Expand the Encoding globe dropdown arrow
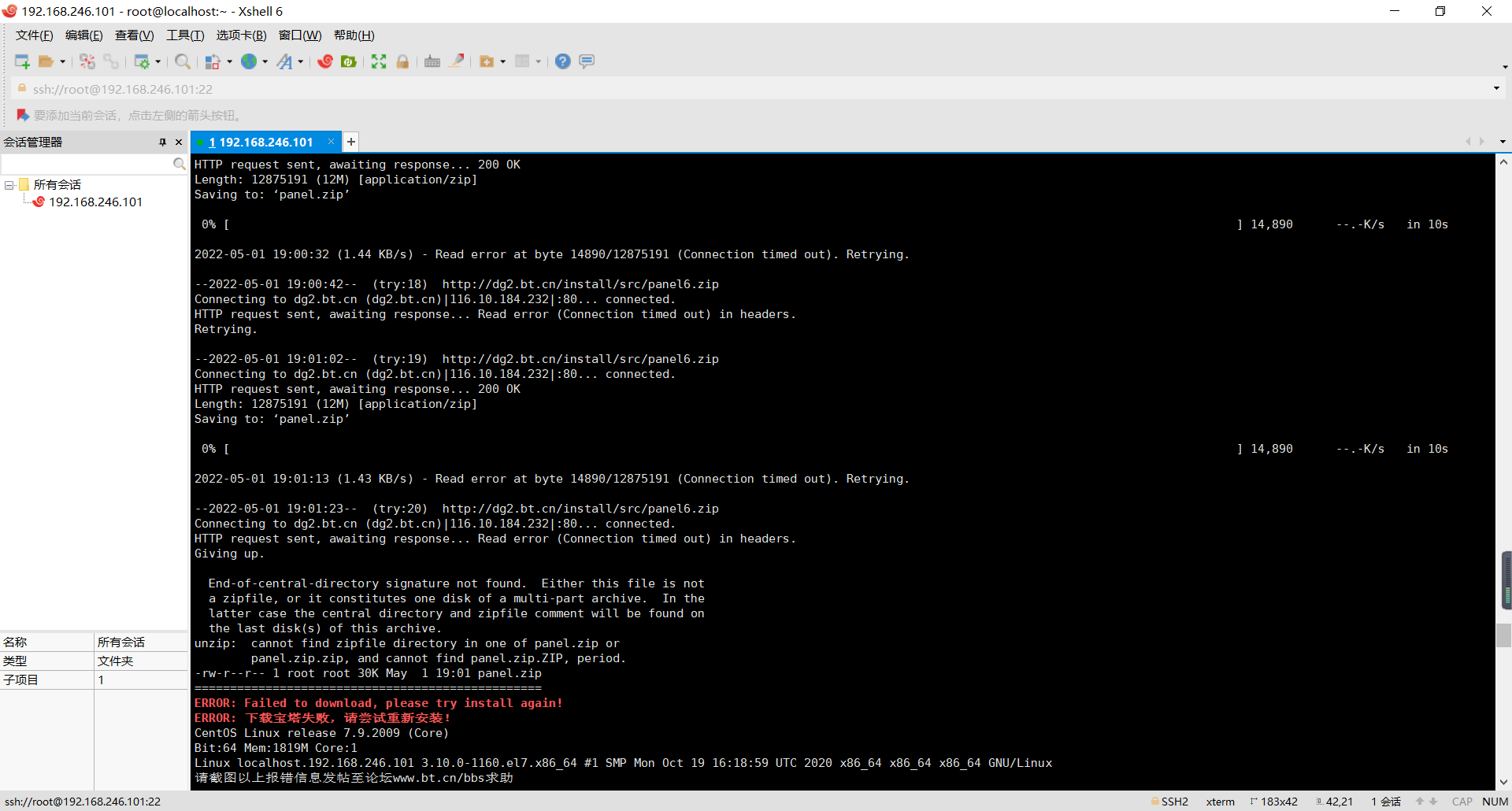 [x=265, y=61]
